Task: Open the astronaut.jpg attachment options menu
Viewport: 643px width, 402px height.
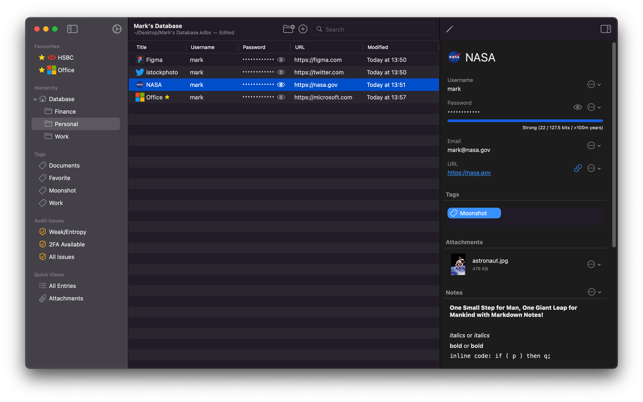Action: 594,264
